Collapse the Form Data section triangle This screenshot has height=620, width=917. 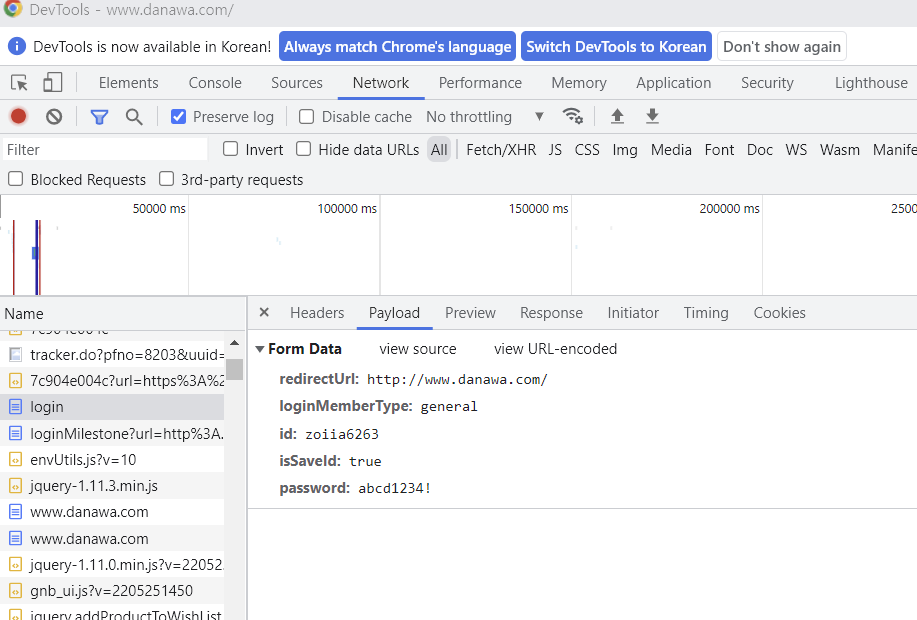(x=260, y=349)
